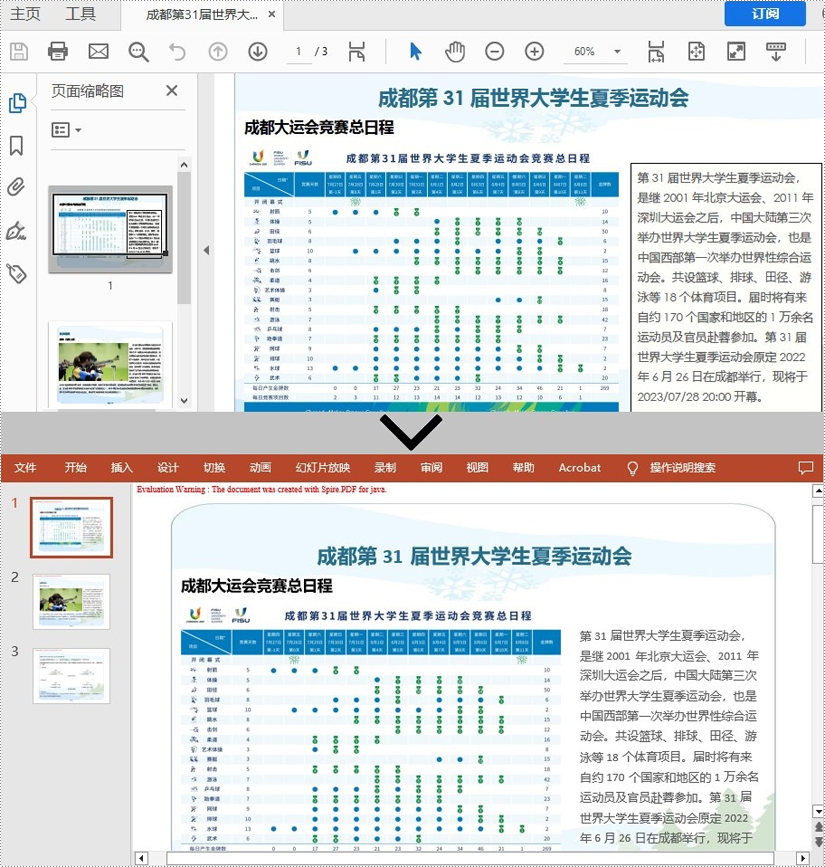Image resolution: width=825 pixels, height=867 pixels.
Task: Undo with the curved arrow icon
Action: pos(177,51)
